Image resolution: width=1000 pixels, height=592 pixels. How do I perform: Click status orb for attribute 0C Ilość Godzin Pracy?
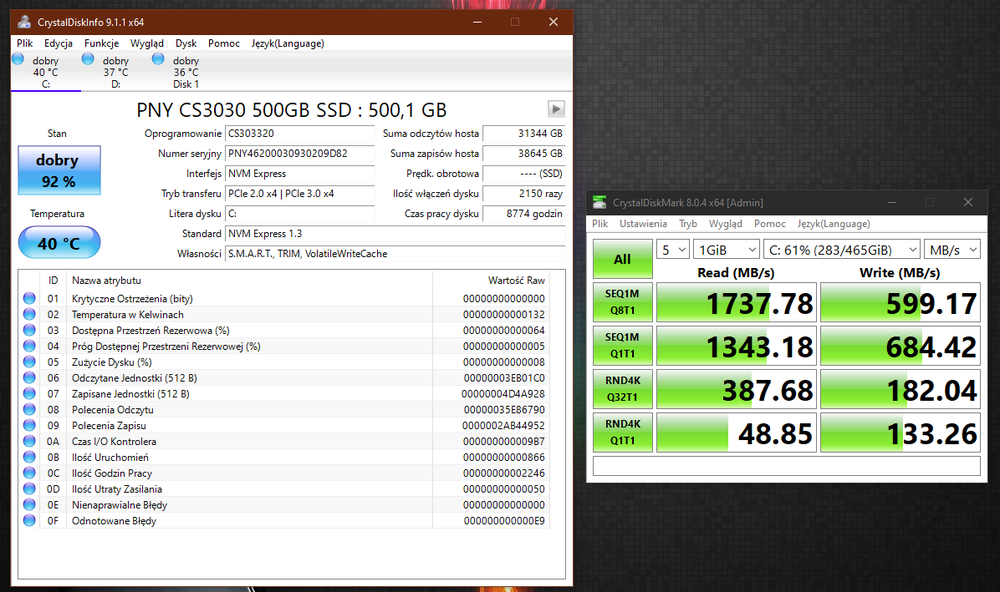[x=29, y=473]
